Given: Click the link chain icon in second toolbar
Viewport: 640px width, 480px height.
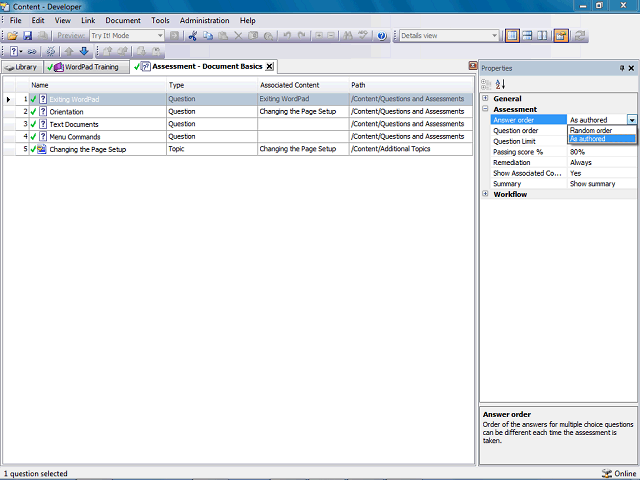Looking at the screenshot, I should (x=32, y=51).
